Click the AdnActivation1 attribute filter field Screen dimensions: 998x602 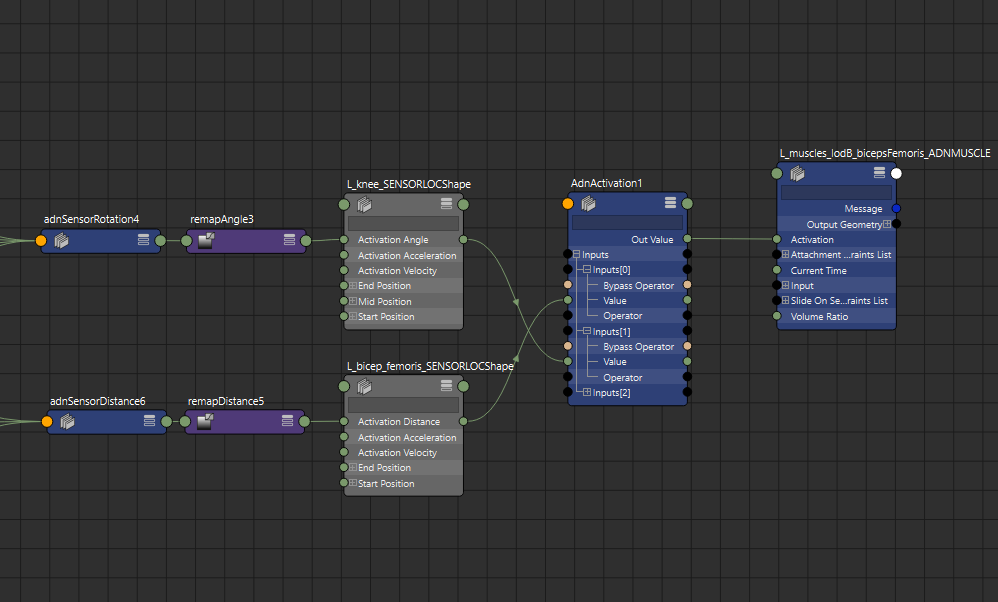(x=627, y=222)
